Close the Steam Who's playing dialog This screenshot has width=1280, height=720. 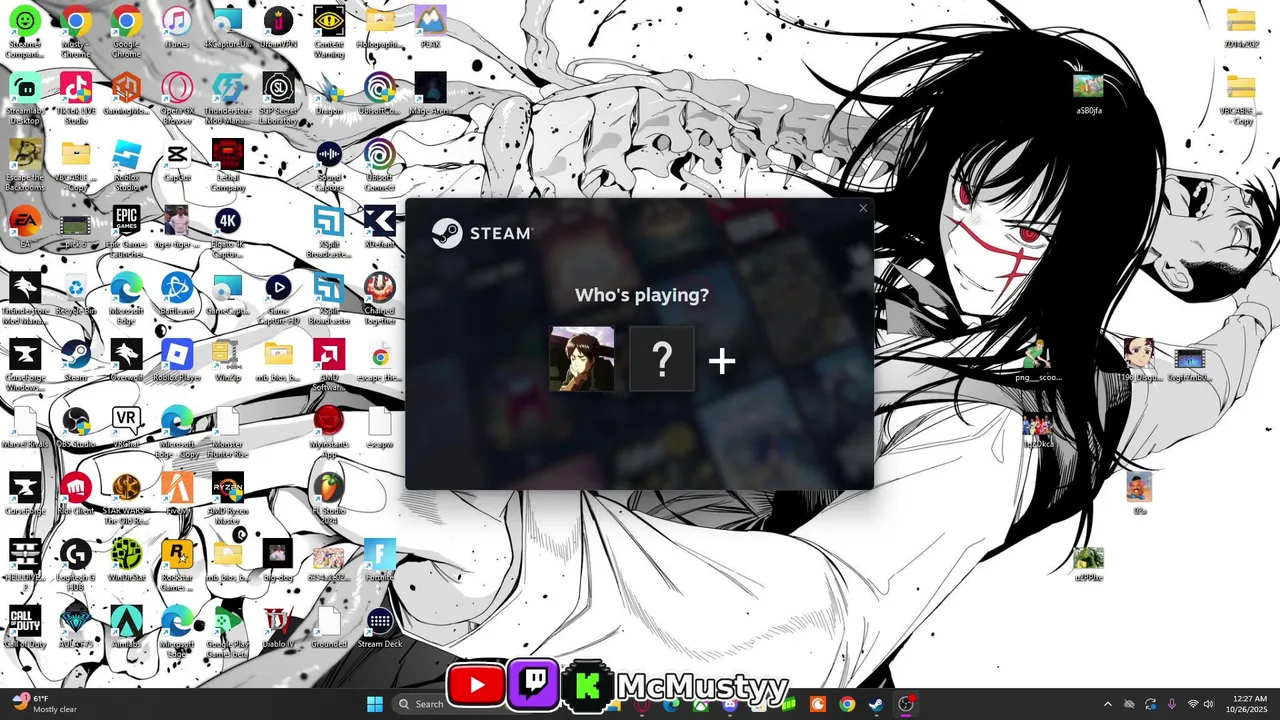863,208
